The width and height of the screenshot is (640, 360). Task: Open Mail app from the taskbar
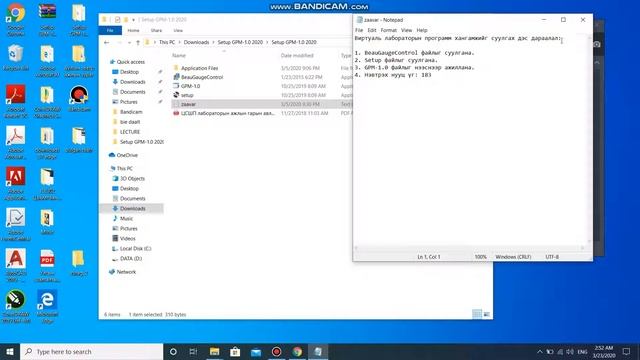click(256, 351)
